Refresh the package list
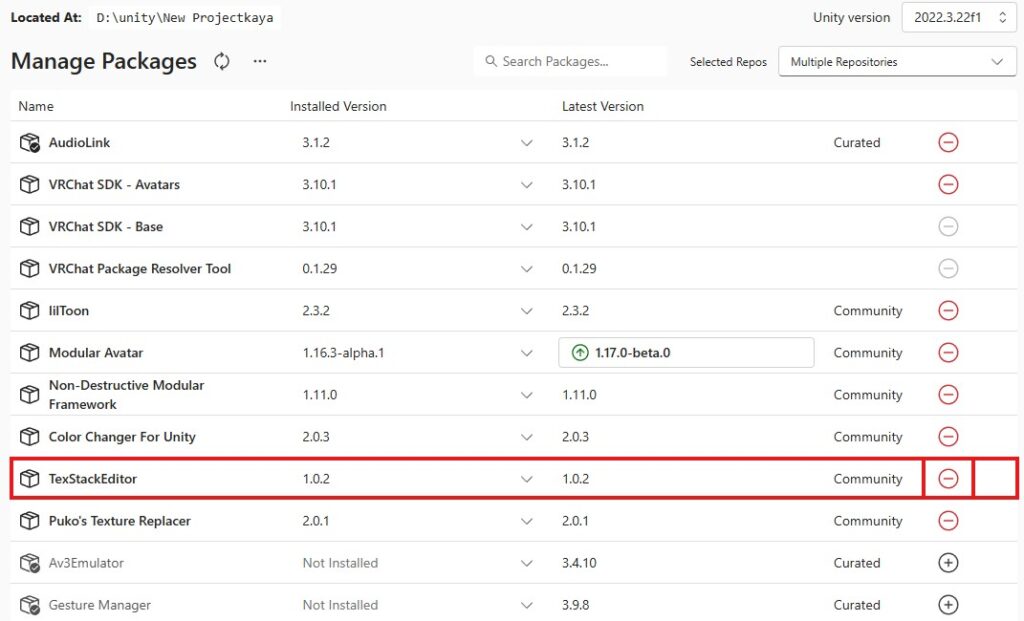The image size is (1024, 621). 222,62
